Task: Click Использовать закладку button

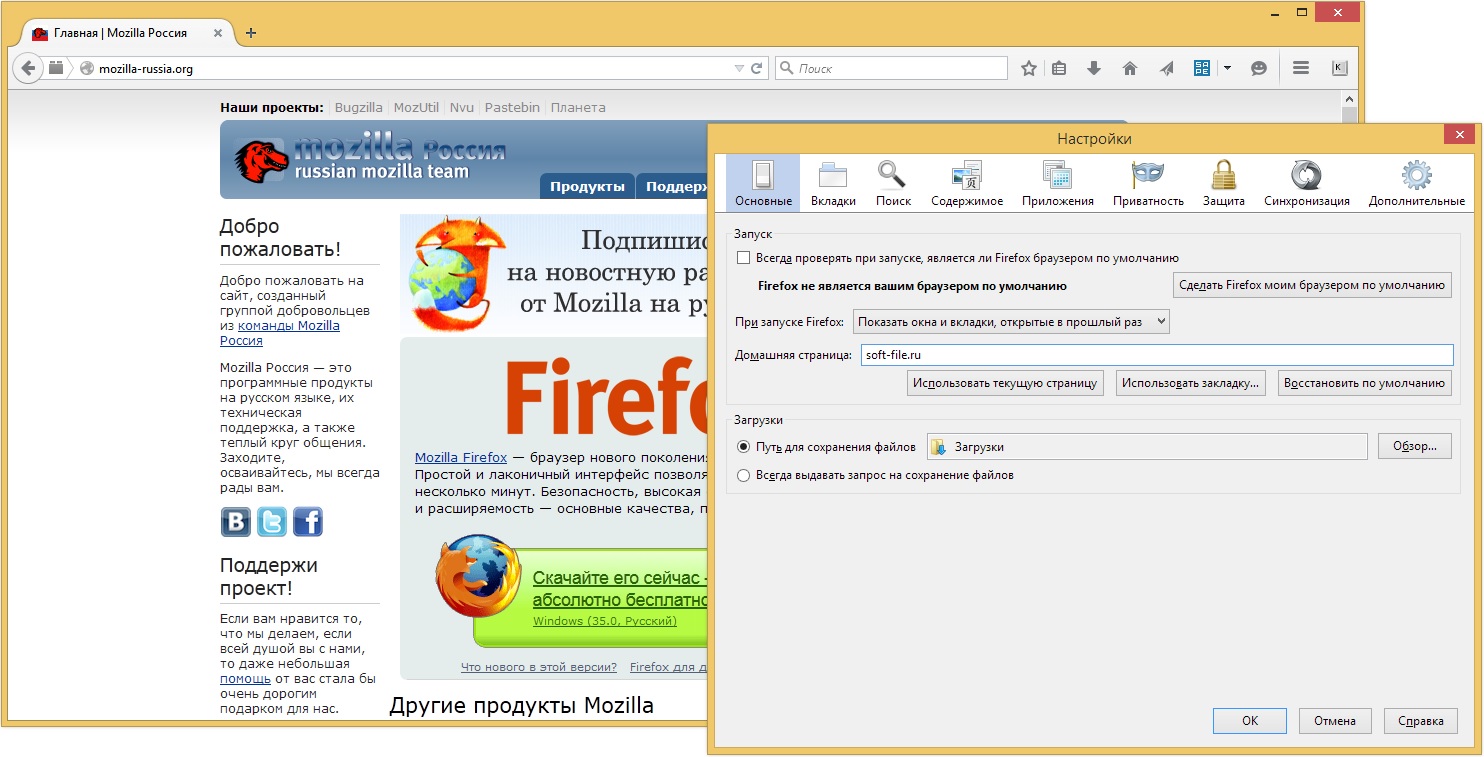Action: [1191, 383]
